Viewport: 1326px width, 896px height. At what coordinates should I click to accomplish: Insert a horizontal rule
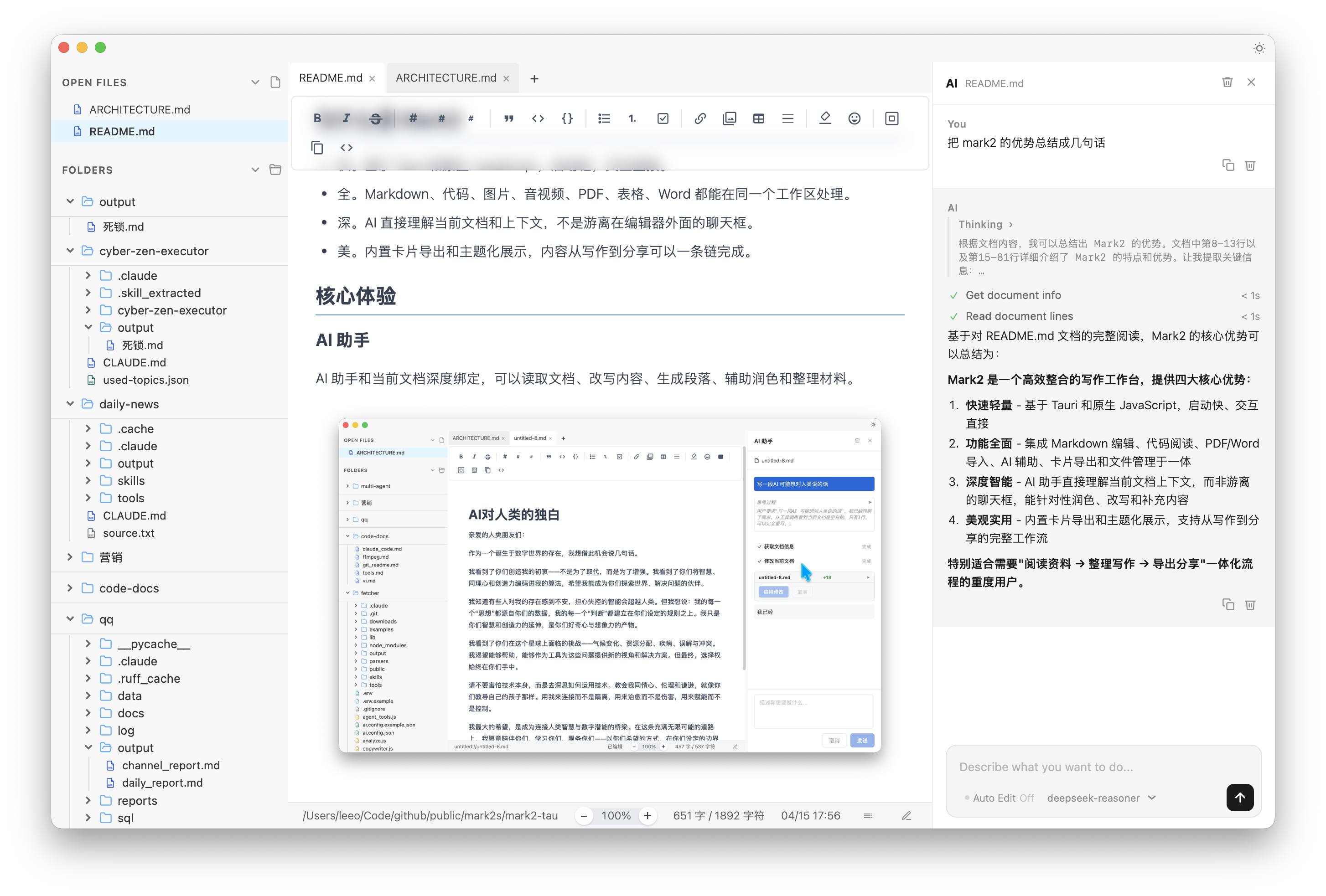click(788, 118)
